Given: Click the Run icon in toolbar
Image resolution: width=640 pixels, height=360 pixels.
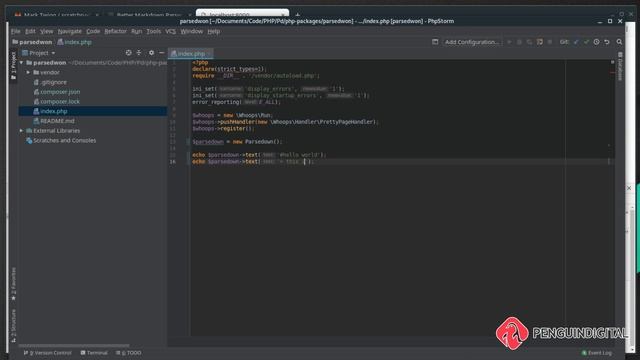Looking at the screenshot, I should 509,42.
